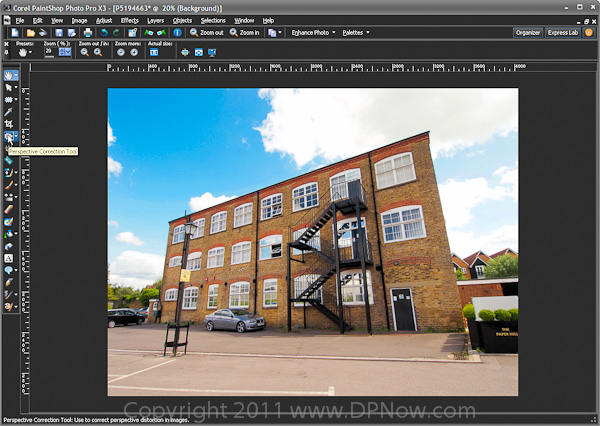
Task: Click the Organizer button
Action: [x=528, y=33]
